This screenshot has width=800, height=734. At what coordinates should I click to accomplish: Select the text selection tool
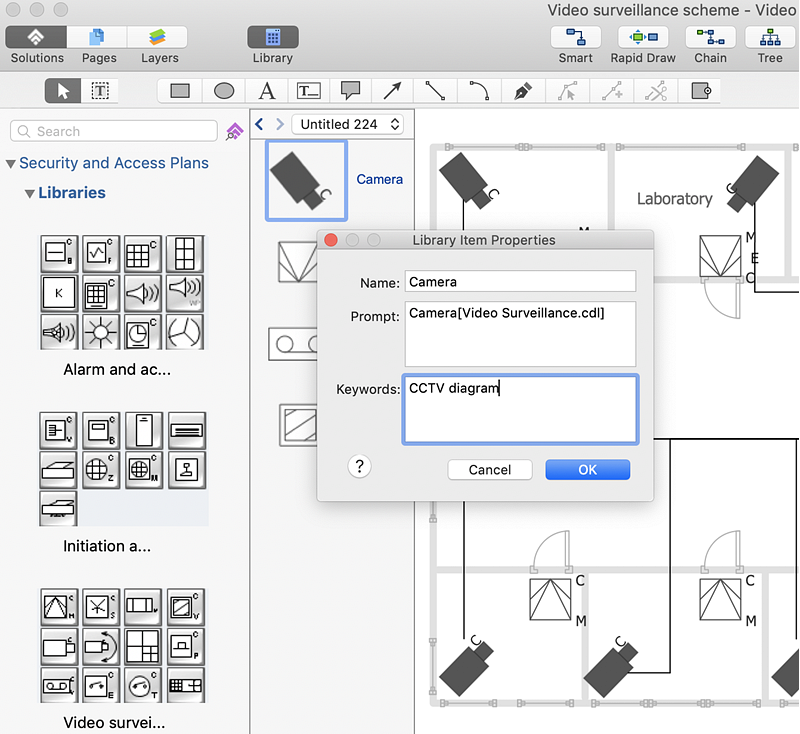click(x=100, y=91)
